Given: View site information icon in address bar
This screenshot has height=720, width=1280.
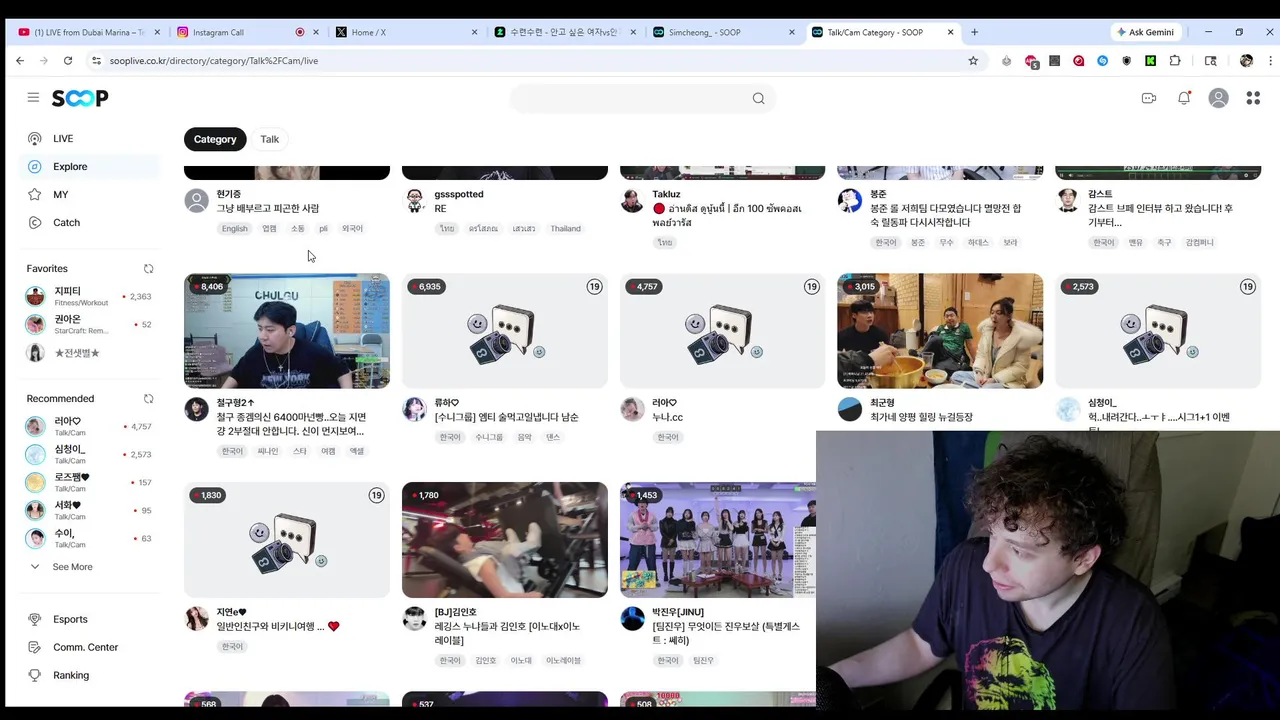Looking at the screenshot, I should 96,61.
